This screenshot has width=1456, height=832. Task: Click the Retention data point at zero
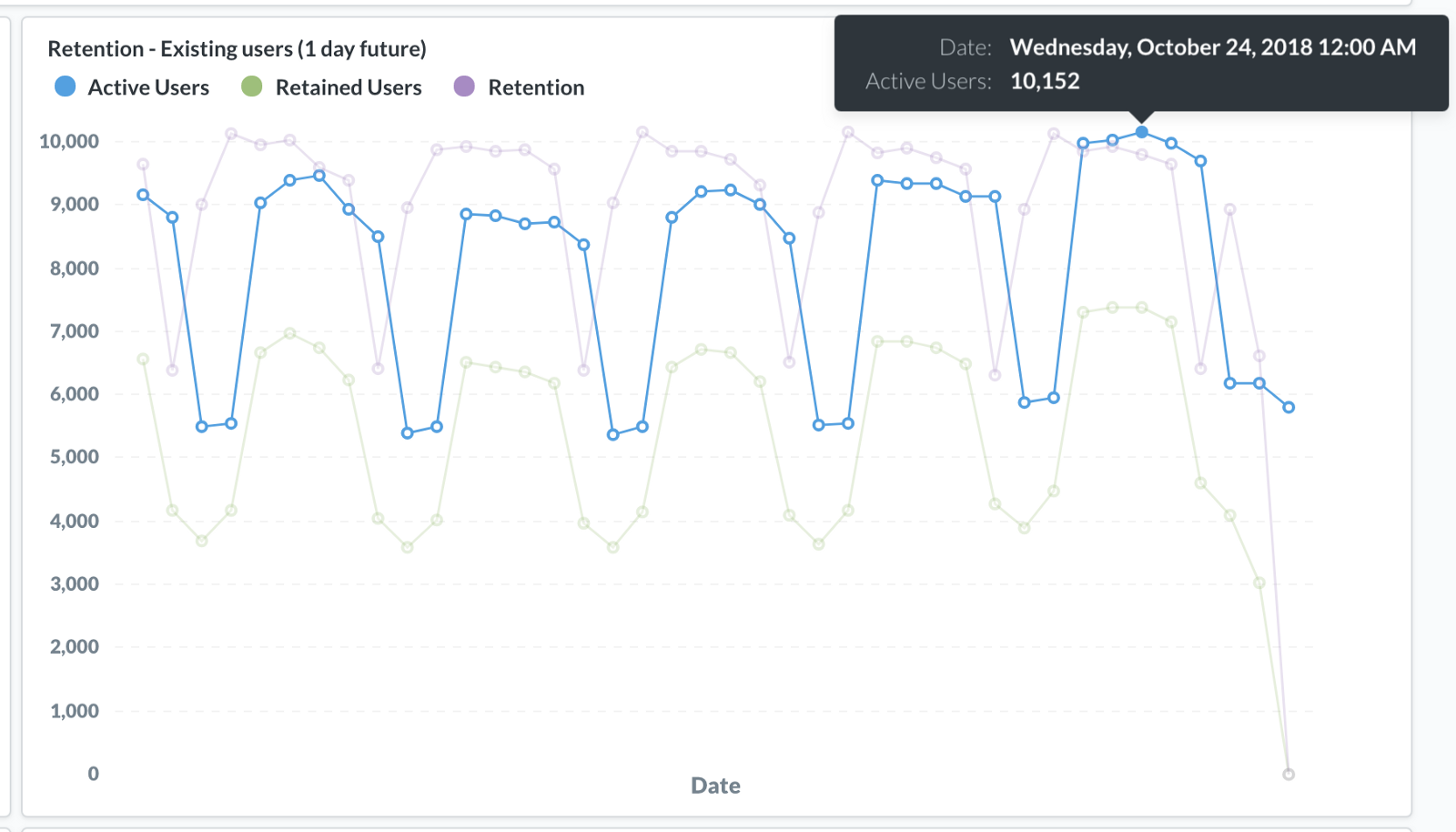(x=1289, y=775)
